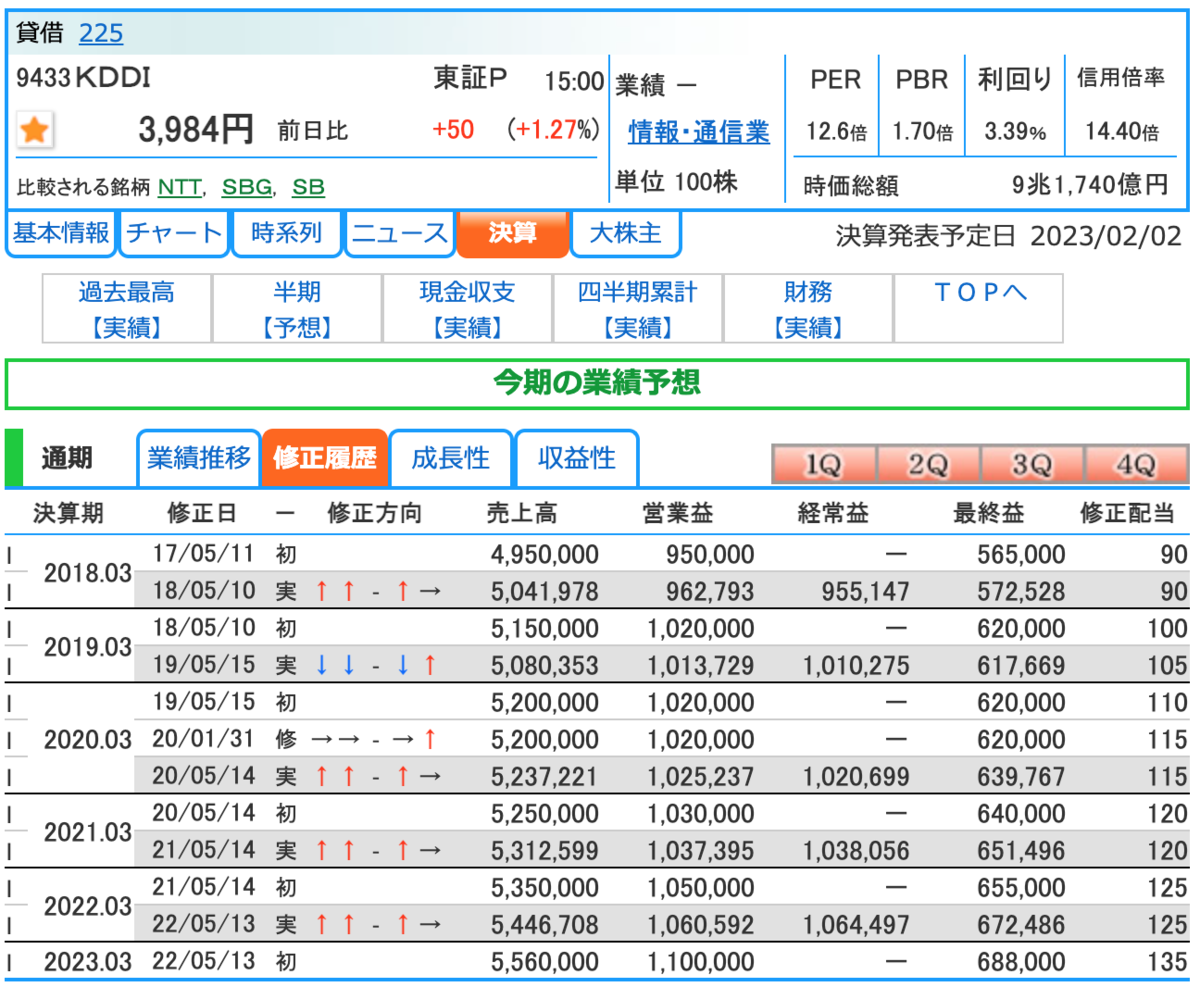Click the 経常益 column header
The image size is (1200, 987).
[833, 513]
